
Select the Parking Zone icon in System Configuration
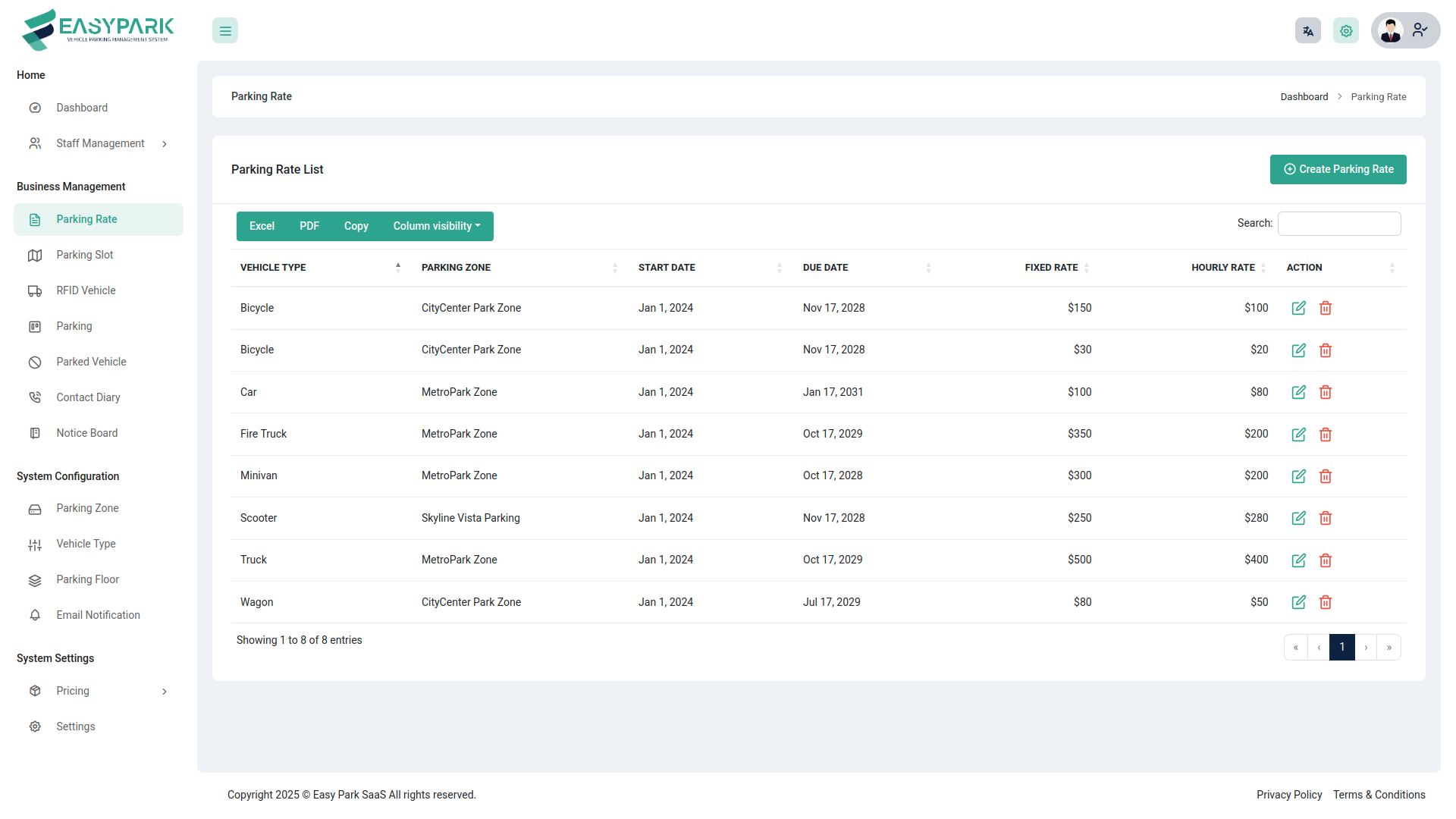[35, 509]
